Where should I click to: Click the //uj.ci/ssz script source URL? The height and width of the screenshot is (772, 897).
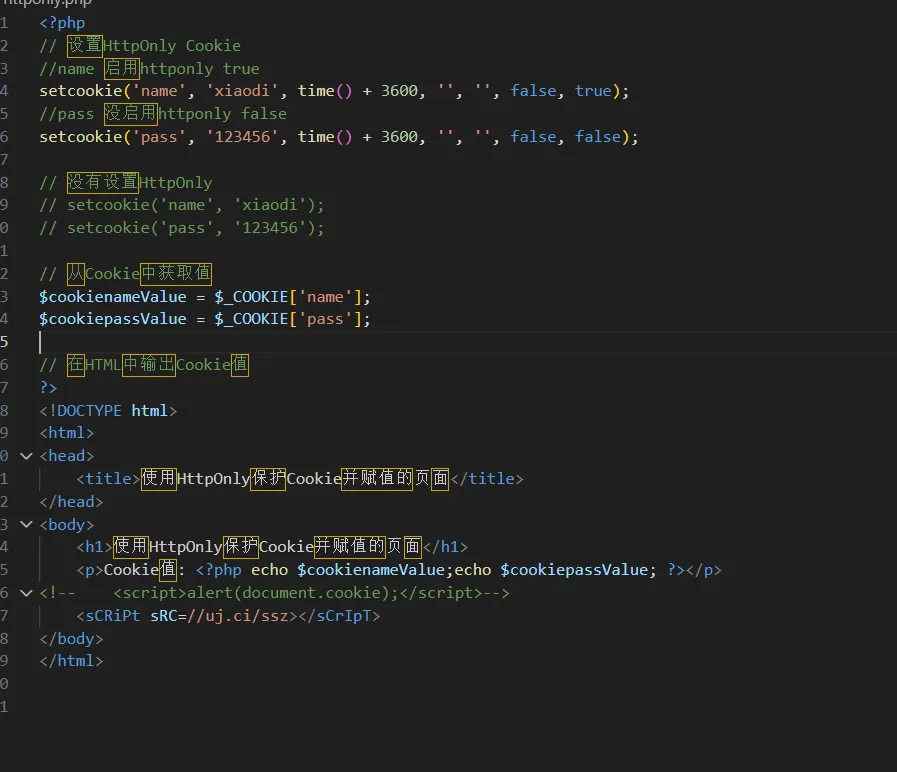pos(237,616)
